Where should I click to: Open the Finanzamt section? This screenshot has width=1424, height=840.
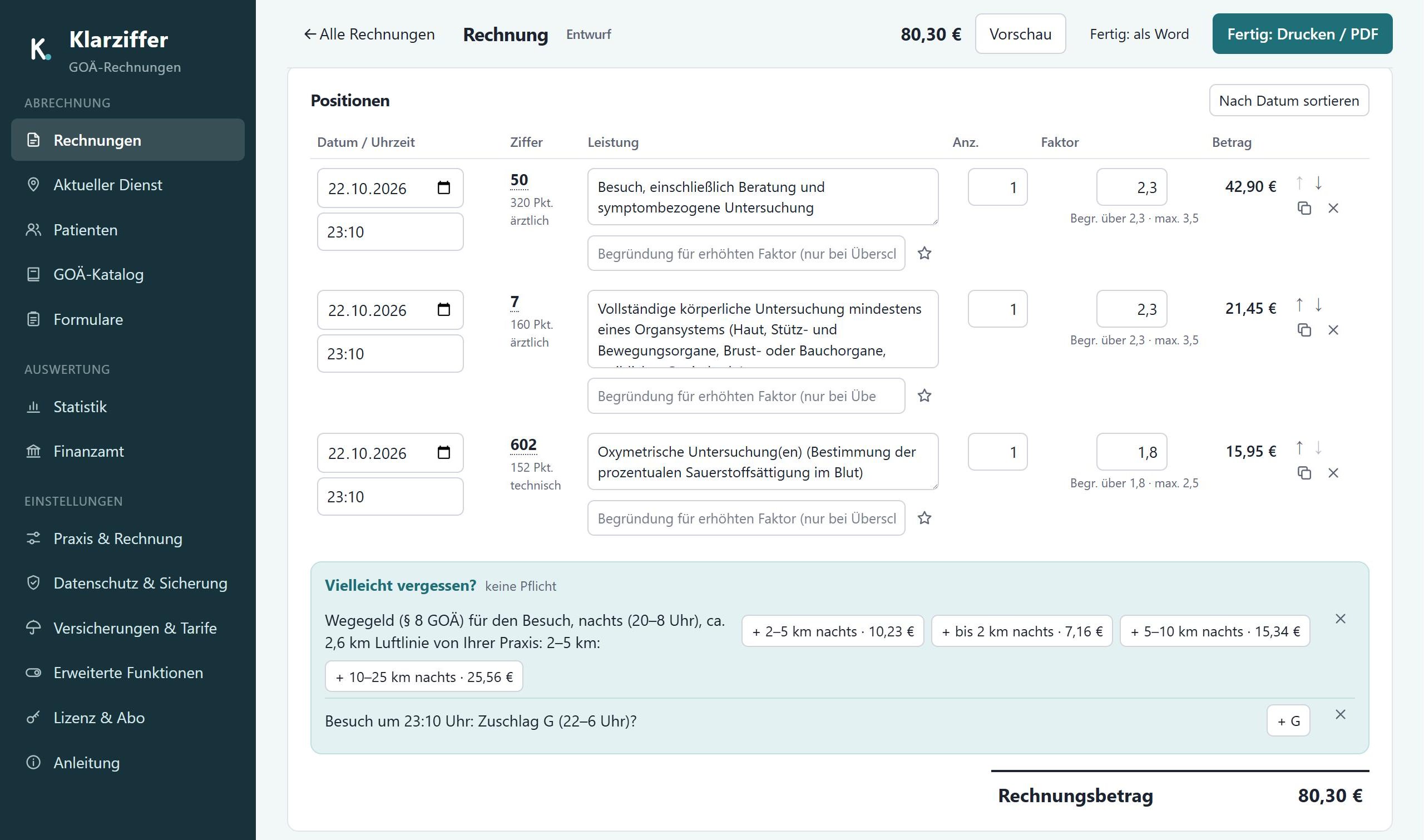click(128, 451)
